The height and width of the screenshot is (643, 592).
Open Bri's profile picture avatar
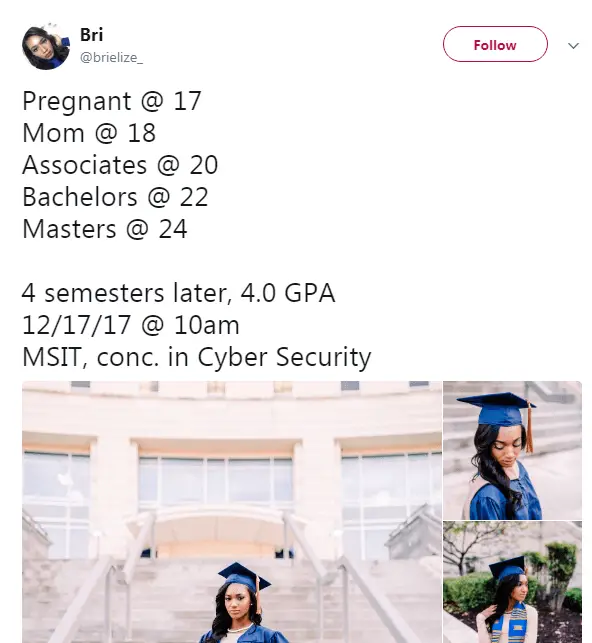(x=46, y=46)
